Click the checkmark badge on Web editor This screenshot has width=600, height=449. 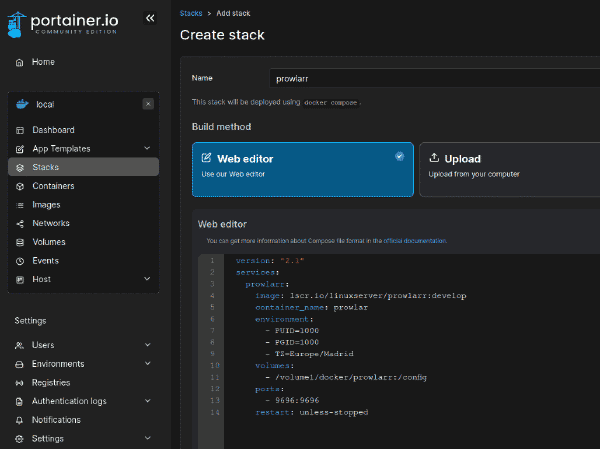[x=399, y=156]
